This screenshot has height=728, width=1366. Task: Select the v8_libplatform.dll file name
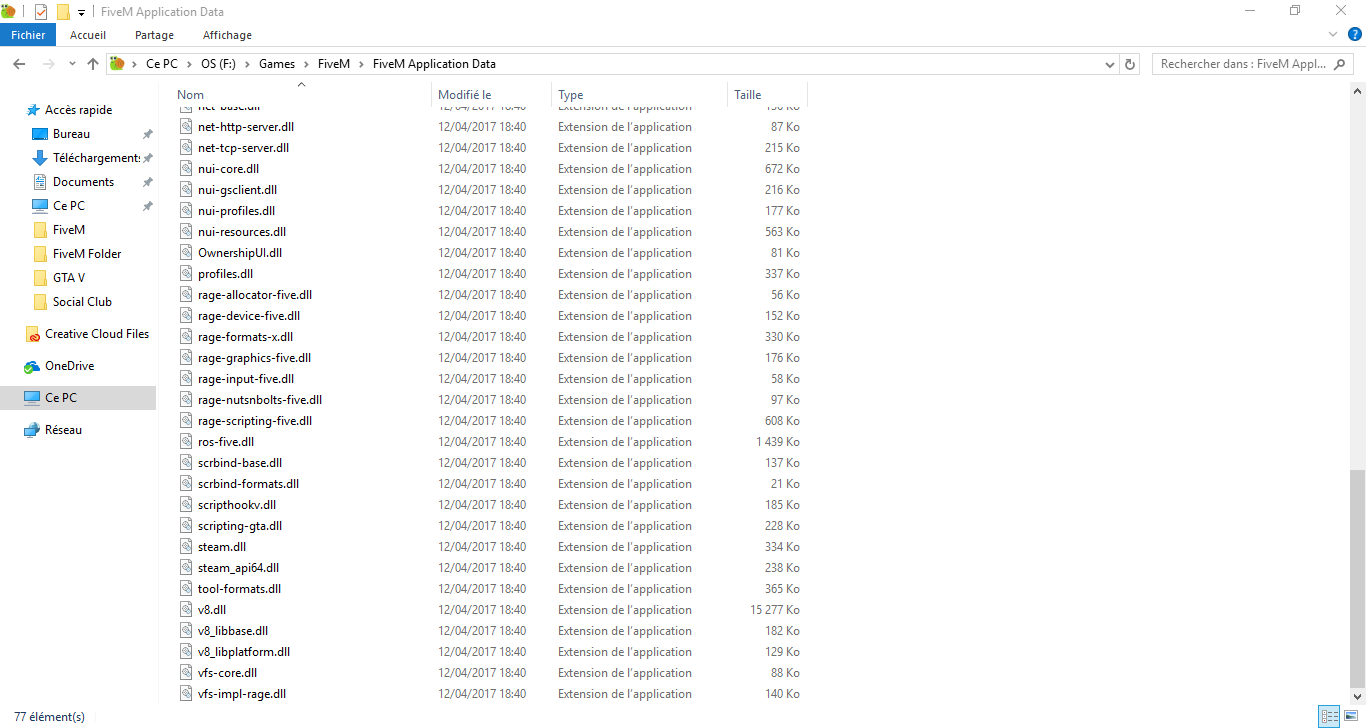(x=244, y=652)
